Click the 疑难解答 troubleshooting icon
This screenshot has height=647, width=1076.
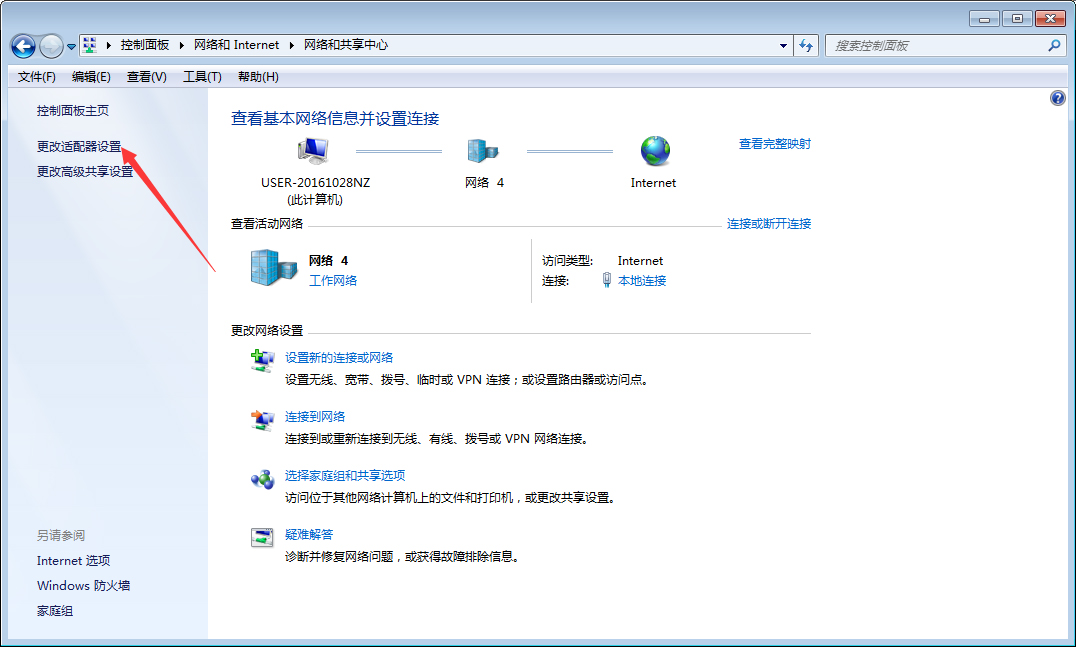[x=262, y=538]
